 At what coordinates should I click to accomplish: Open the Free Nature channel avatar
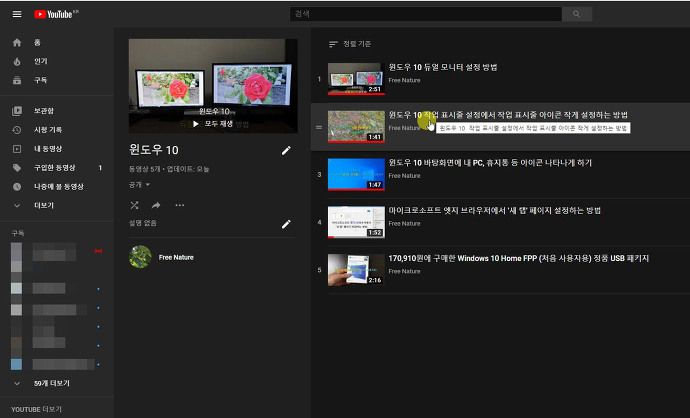[140, 257]
